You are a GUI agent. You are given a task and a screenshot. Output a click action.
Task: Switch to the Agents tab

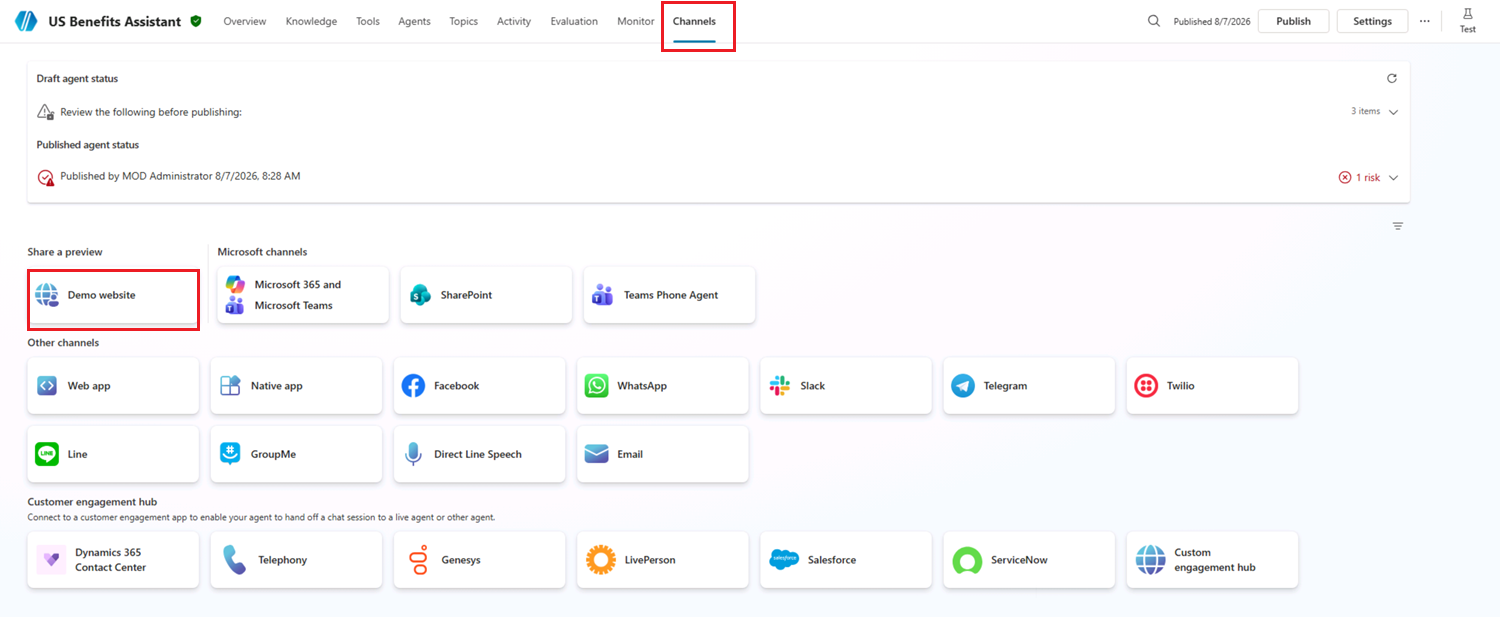point(414,21)
